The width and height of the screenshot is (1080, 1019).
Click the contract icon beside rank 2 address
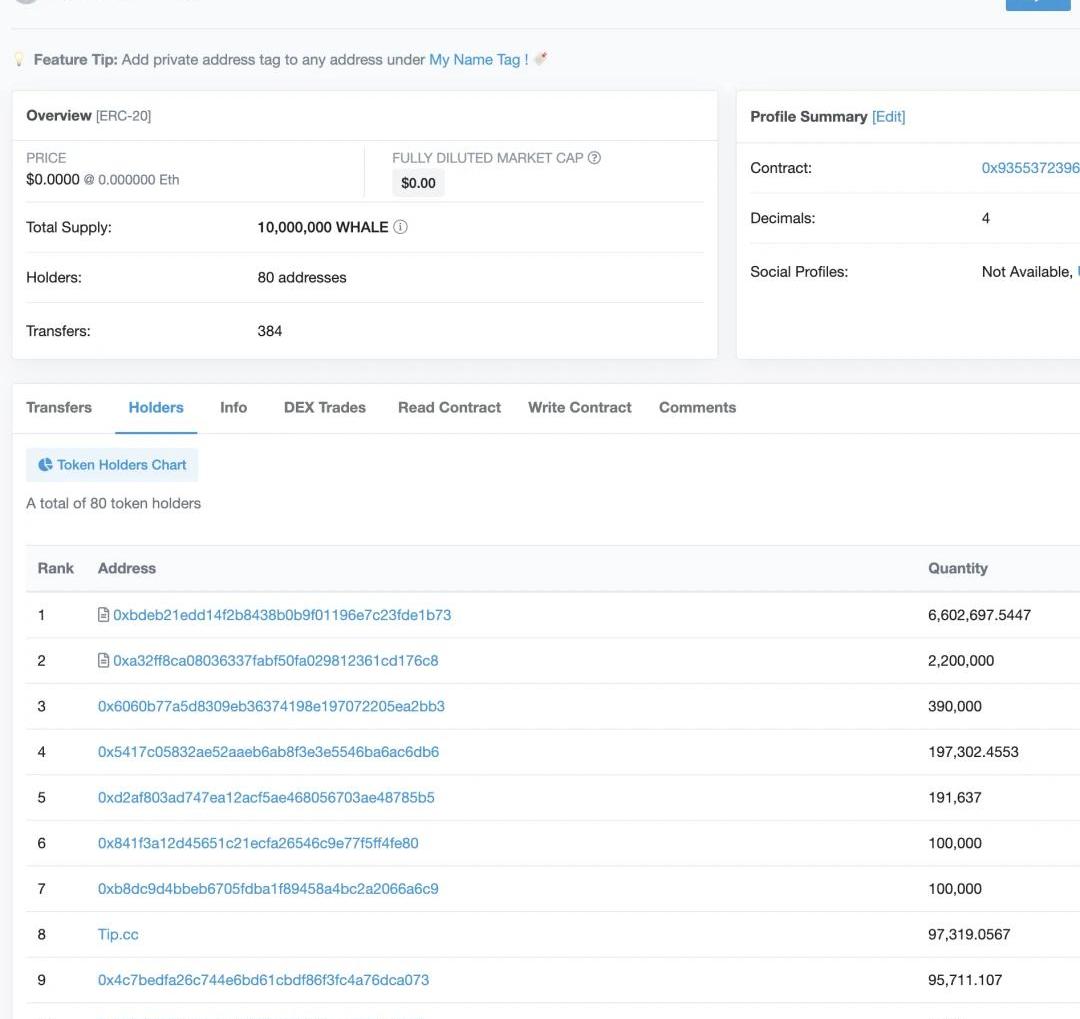pos(103,661)
